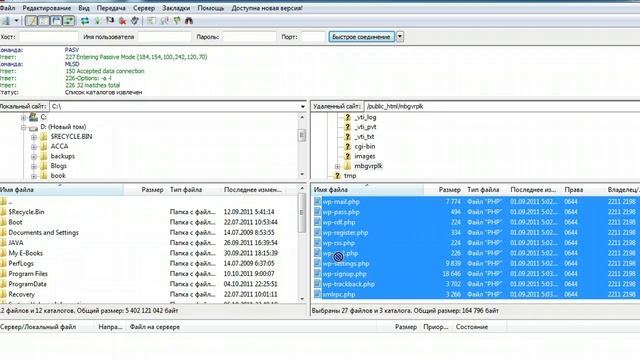Open the Редактирование menu
The width and height of the screenshot is (640, 360).
tap(47, 8)
